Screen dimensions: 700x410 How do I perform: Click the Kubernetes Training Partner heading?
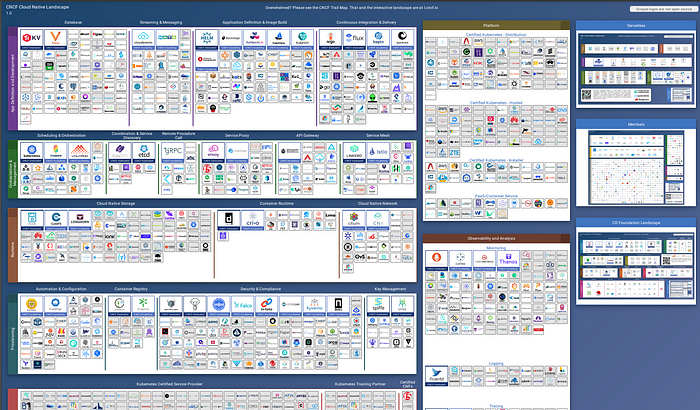(360, 384)
